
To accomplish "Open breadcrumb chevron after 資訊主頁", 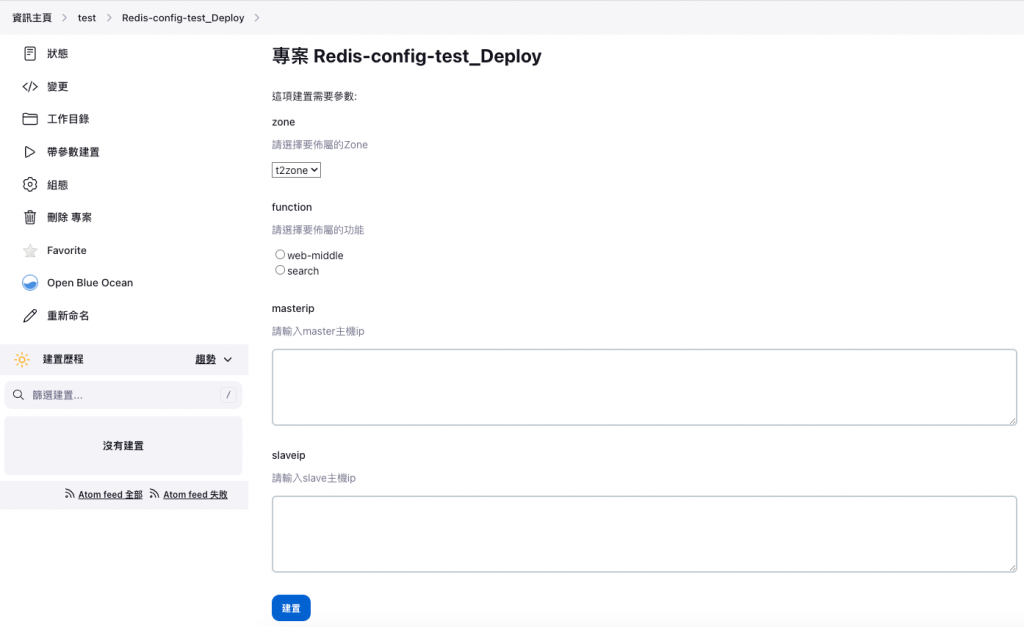I will pos(65,18).
